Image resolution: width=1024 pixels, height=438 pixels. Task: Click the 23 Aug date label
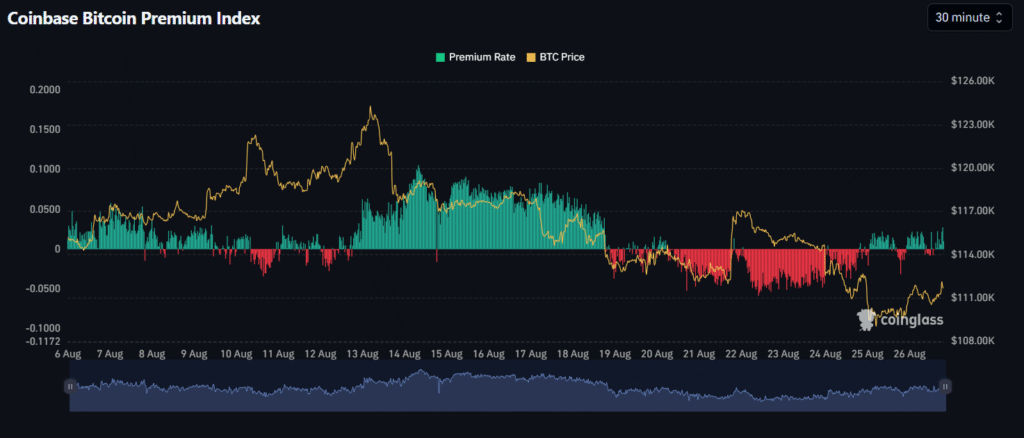point(783,354)
